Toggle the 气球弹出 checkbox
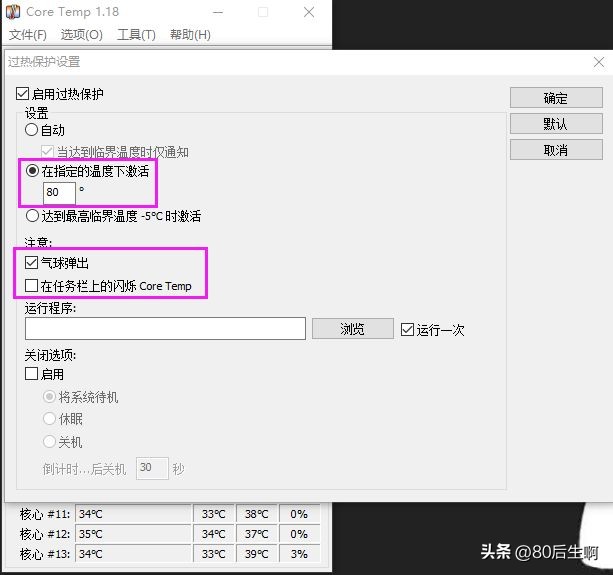This screenshot has height=575, width=613. coord(31,263)
